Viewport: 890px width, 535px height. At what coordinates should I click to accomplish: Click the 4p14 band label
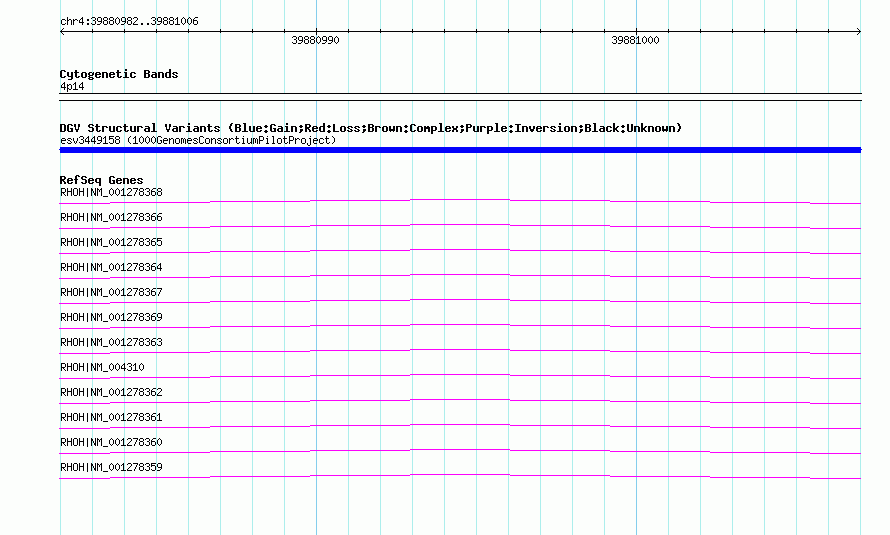tap(72, 87)
